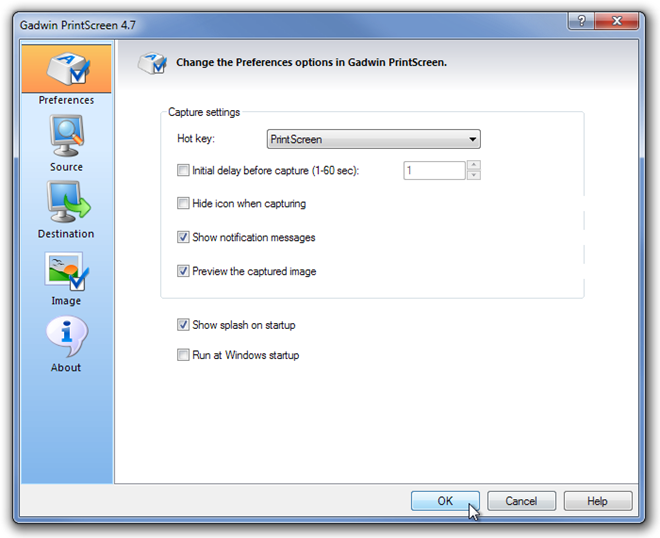Select the Image label in sidebar
The height and width of the screenshot is (538, 660).
pyautogui.click(x=66, y=301)
